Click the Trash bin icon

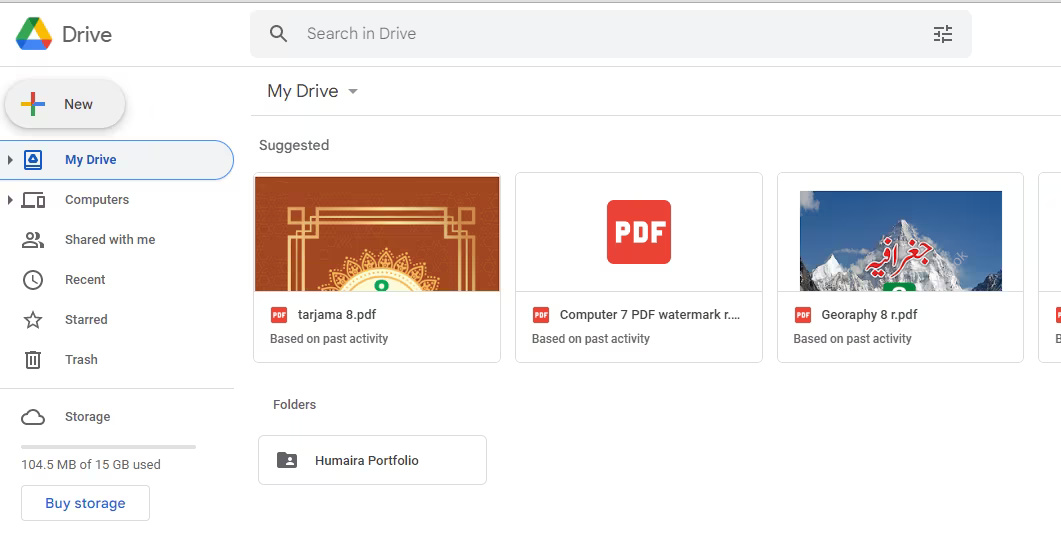click(x=33, y=359)
